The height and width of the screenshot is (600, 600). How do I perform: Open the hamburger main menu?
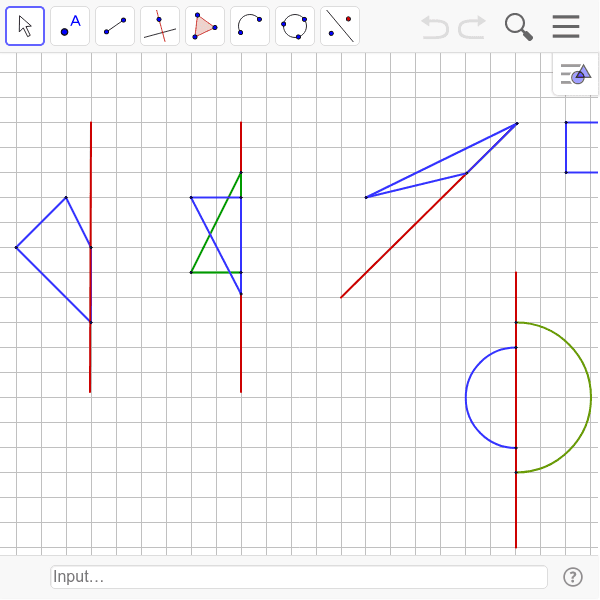[x=566, y=26]
